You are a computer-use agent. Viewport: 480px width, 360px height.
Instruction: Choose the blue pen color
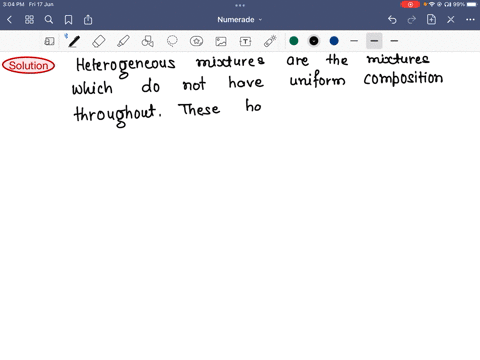(x=334, y=41)
